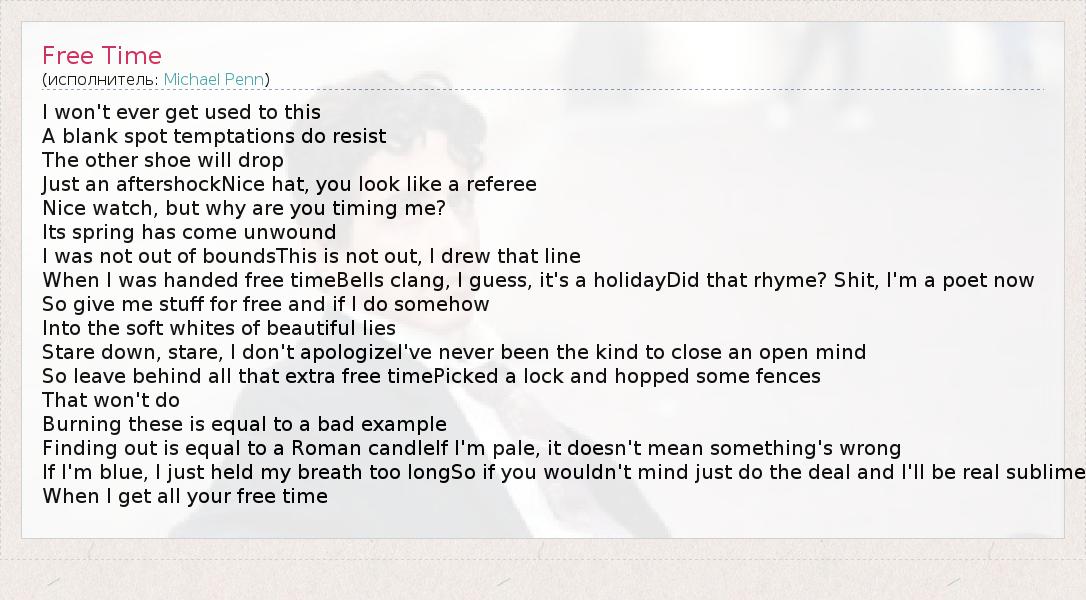The height and width of the screenshot is (600, 1086).
Task: Click the line starting "I was not out of bounds"
Action: [311, 256]
